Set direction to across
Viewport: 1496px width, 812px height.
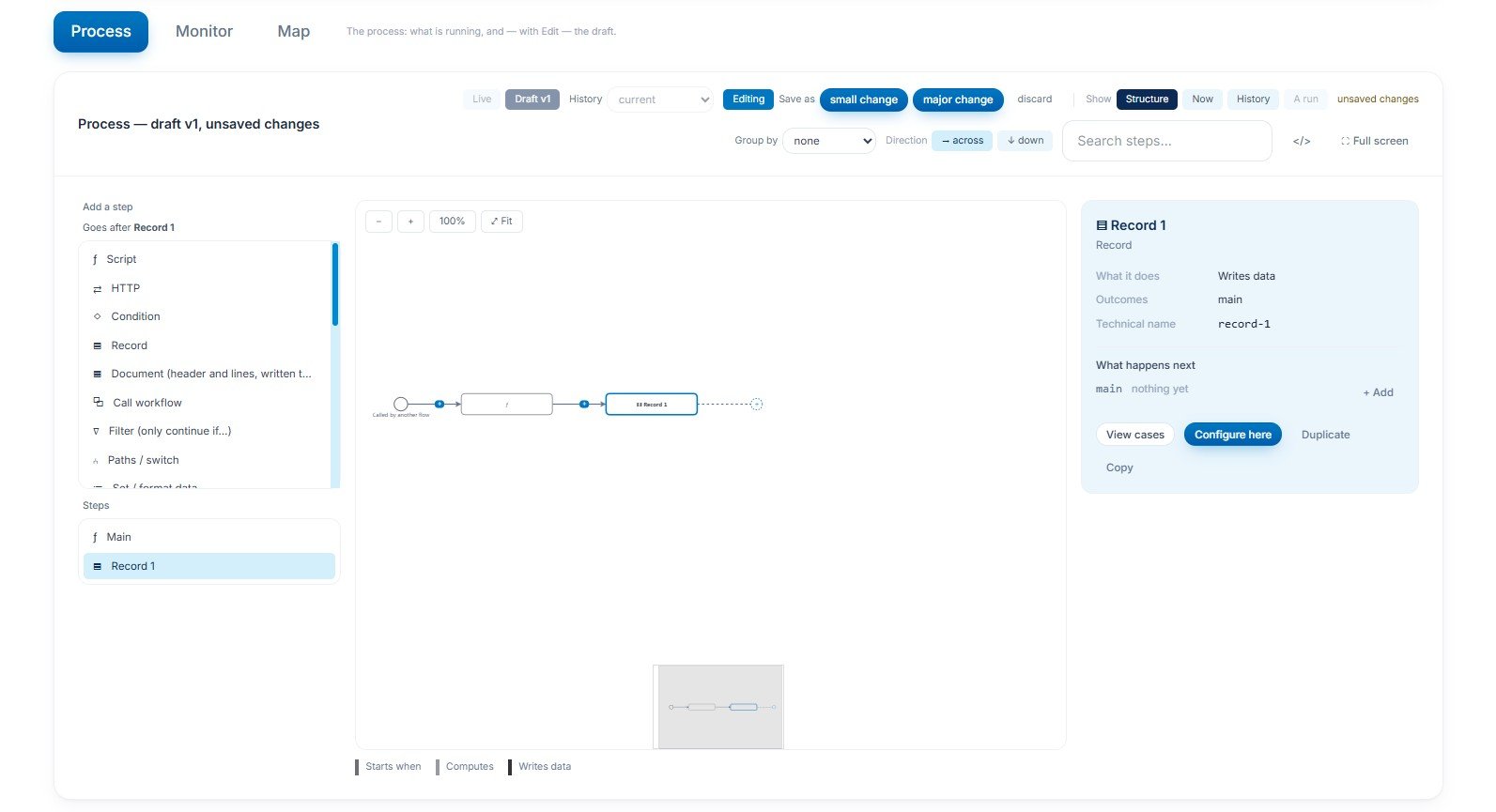click(962, 141)
